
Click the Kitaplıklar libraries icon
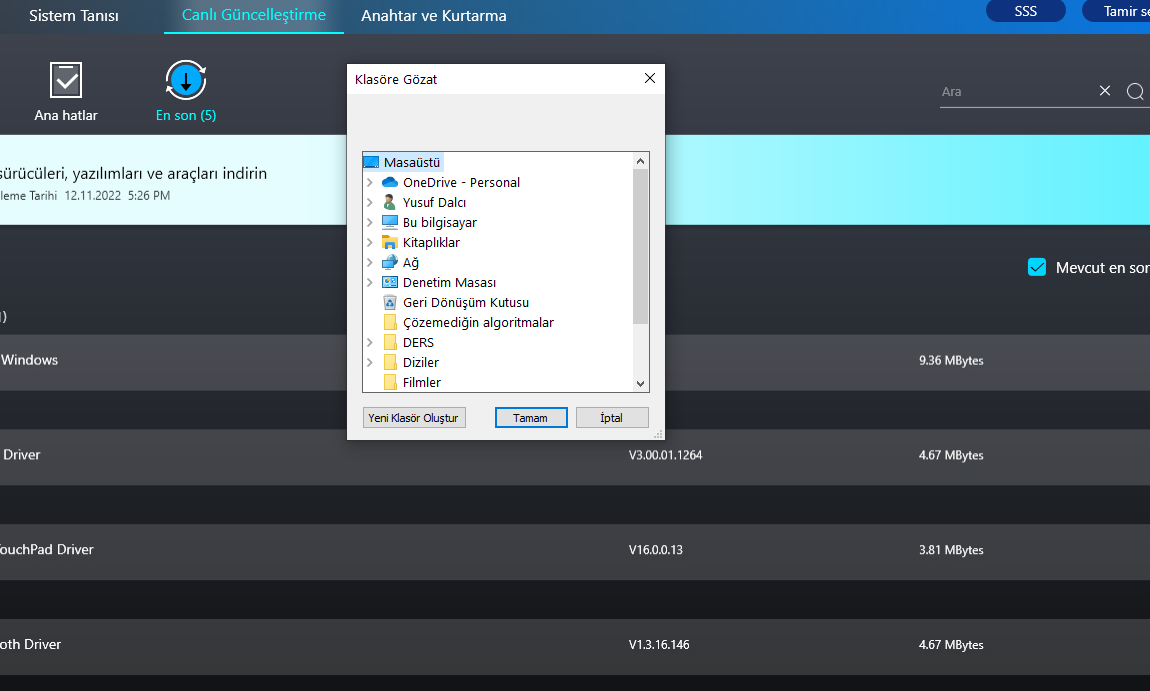tap(390, 242)
